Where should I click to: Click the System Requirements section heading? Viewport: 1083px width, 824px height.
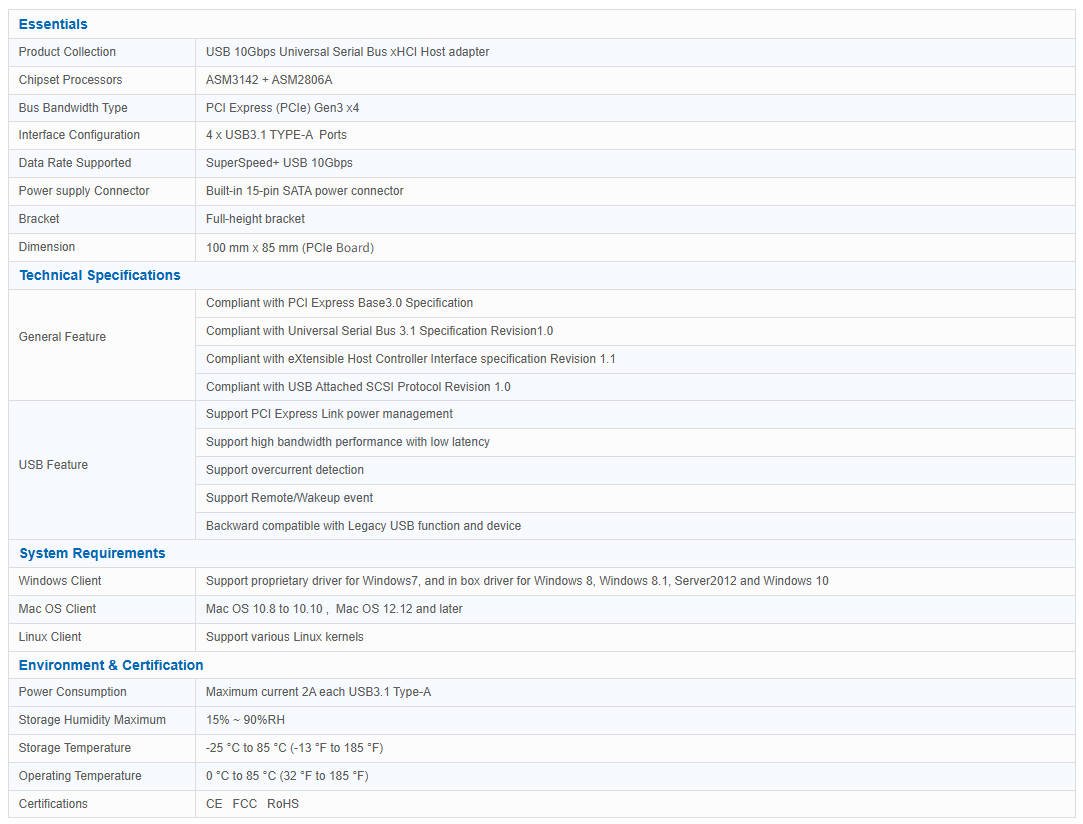click(92, 553)
